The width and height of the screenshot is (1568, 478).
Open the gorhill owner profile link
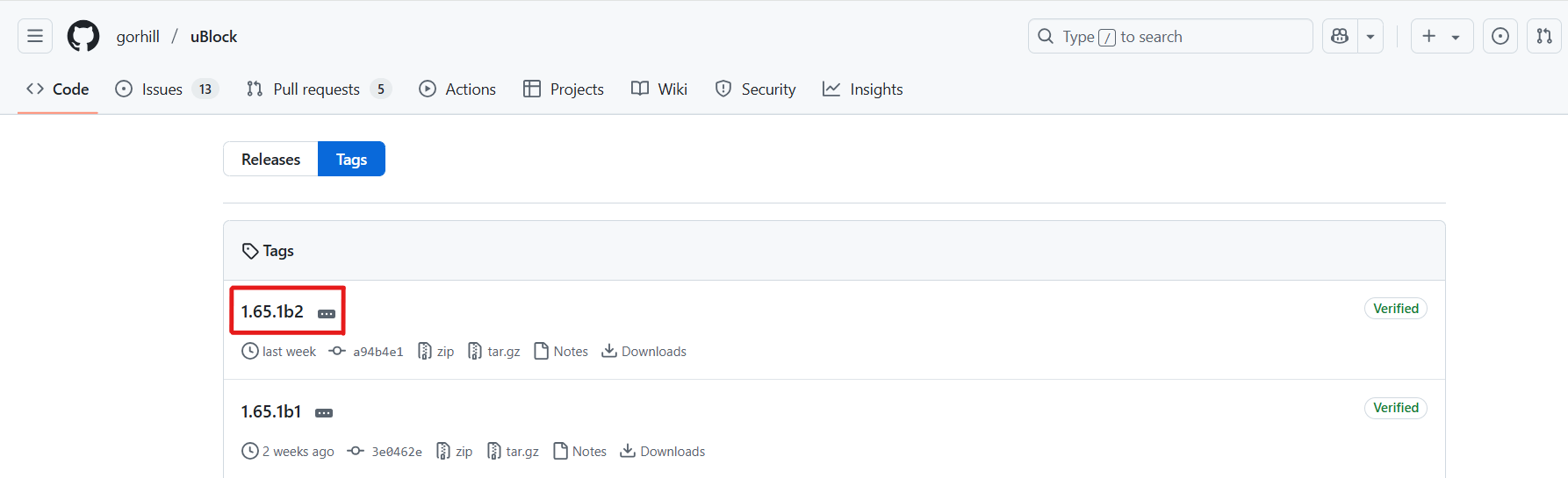click(138, 36)
